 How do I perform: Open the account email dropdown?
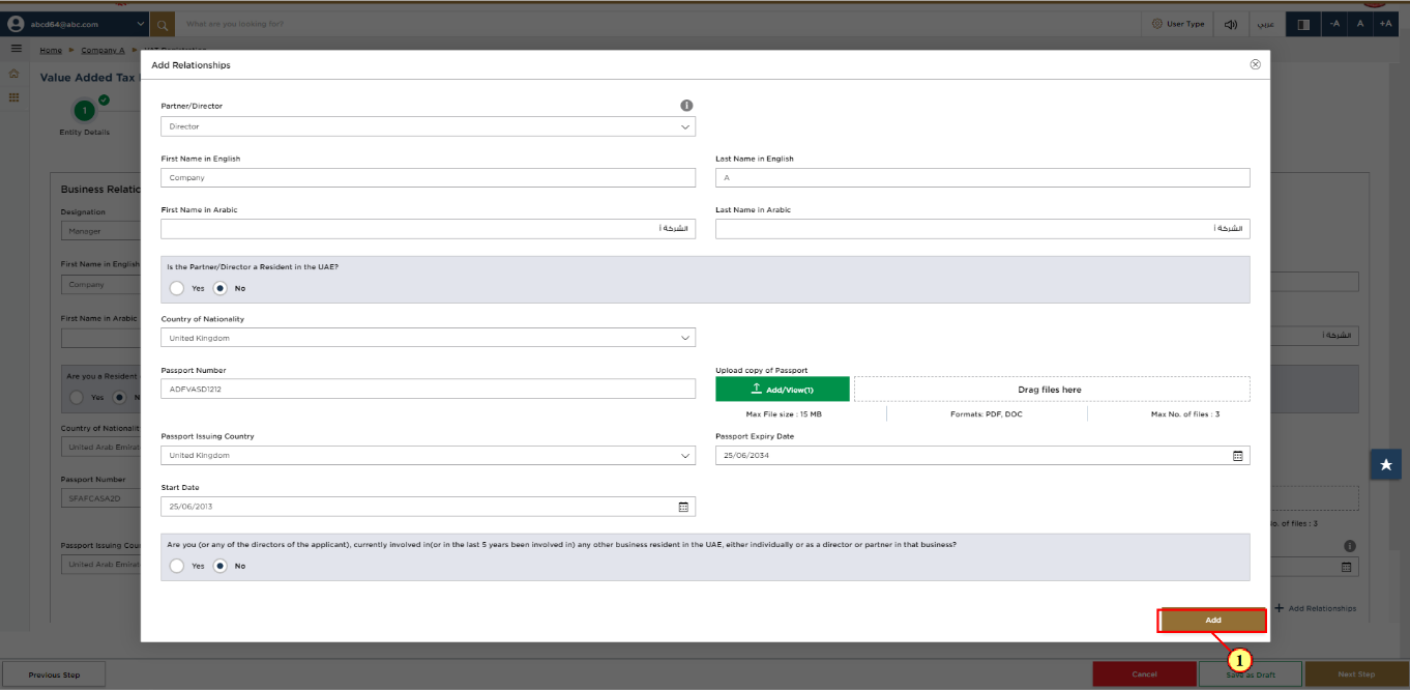coord(141,24)
